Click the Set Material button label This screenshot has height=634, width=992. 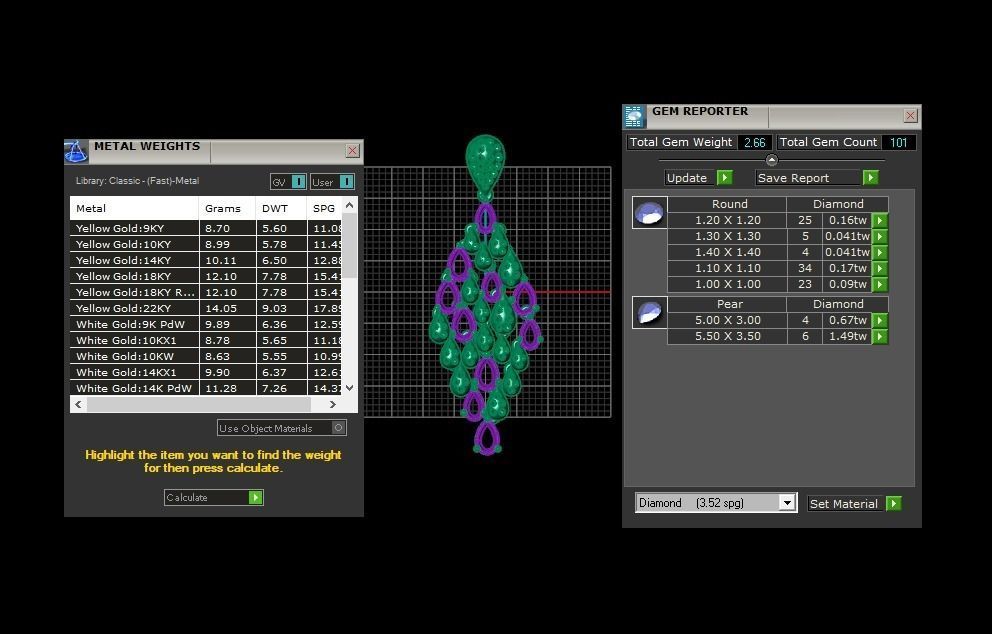pyautogui.click(x=844, y=504)
